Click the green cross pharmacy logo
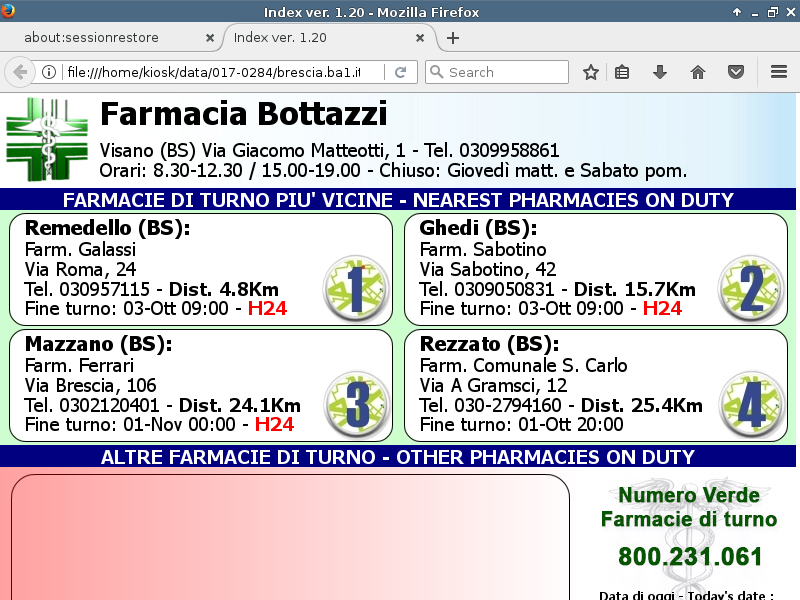This screenshot has width=800, height=600. coord(47,139)
